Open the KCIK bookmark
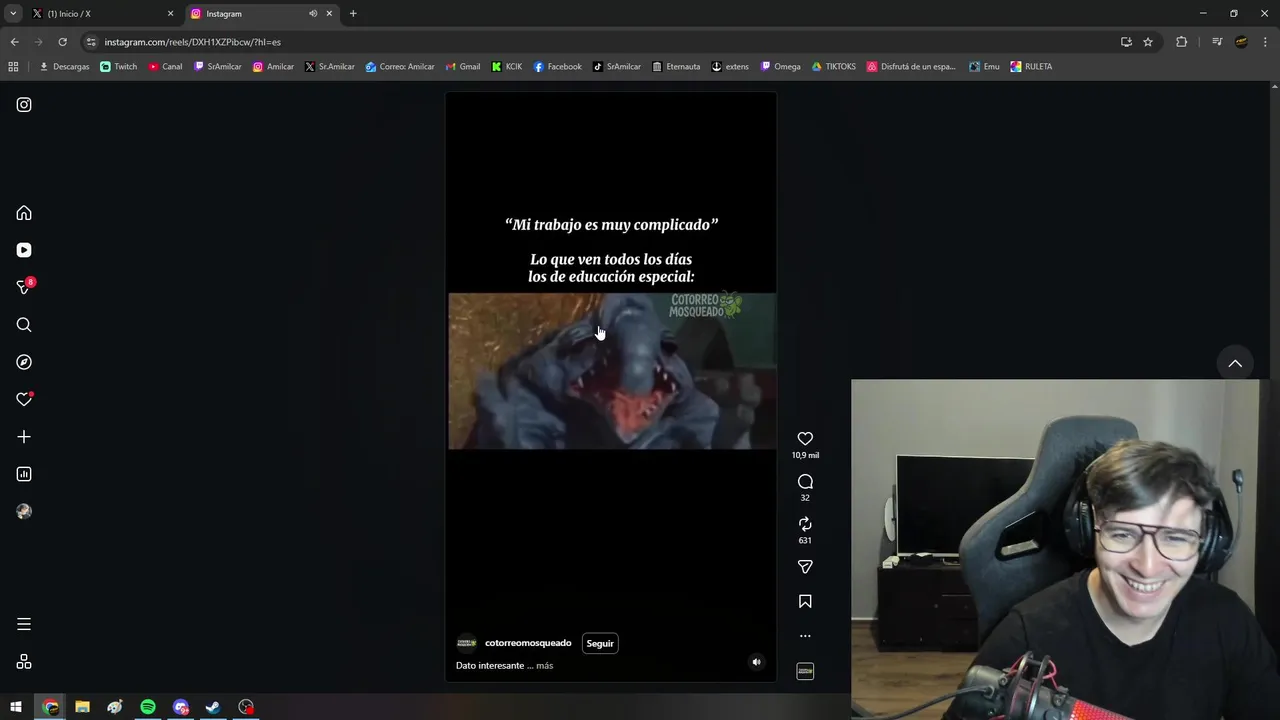This screenshot has width=1280, height=720. point(506,67)
